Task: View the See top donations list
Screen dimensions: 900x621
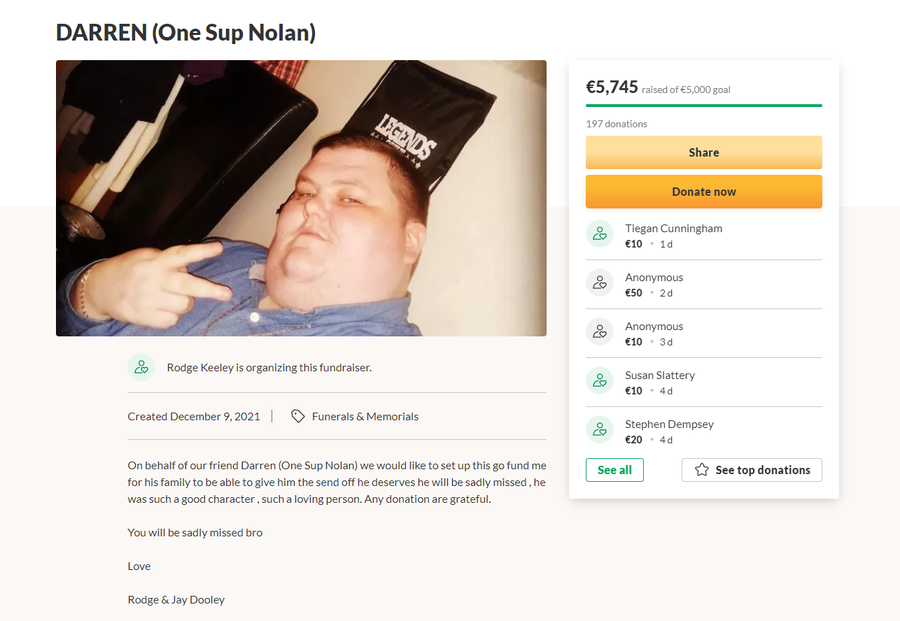Action: tap(752, 470)
